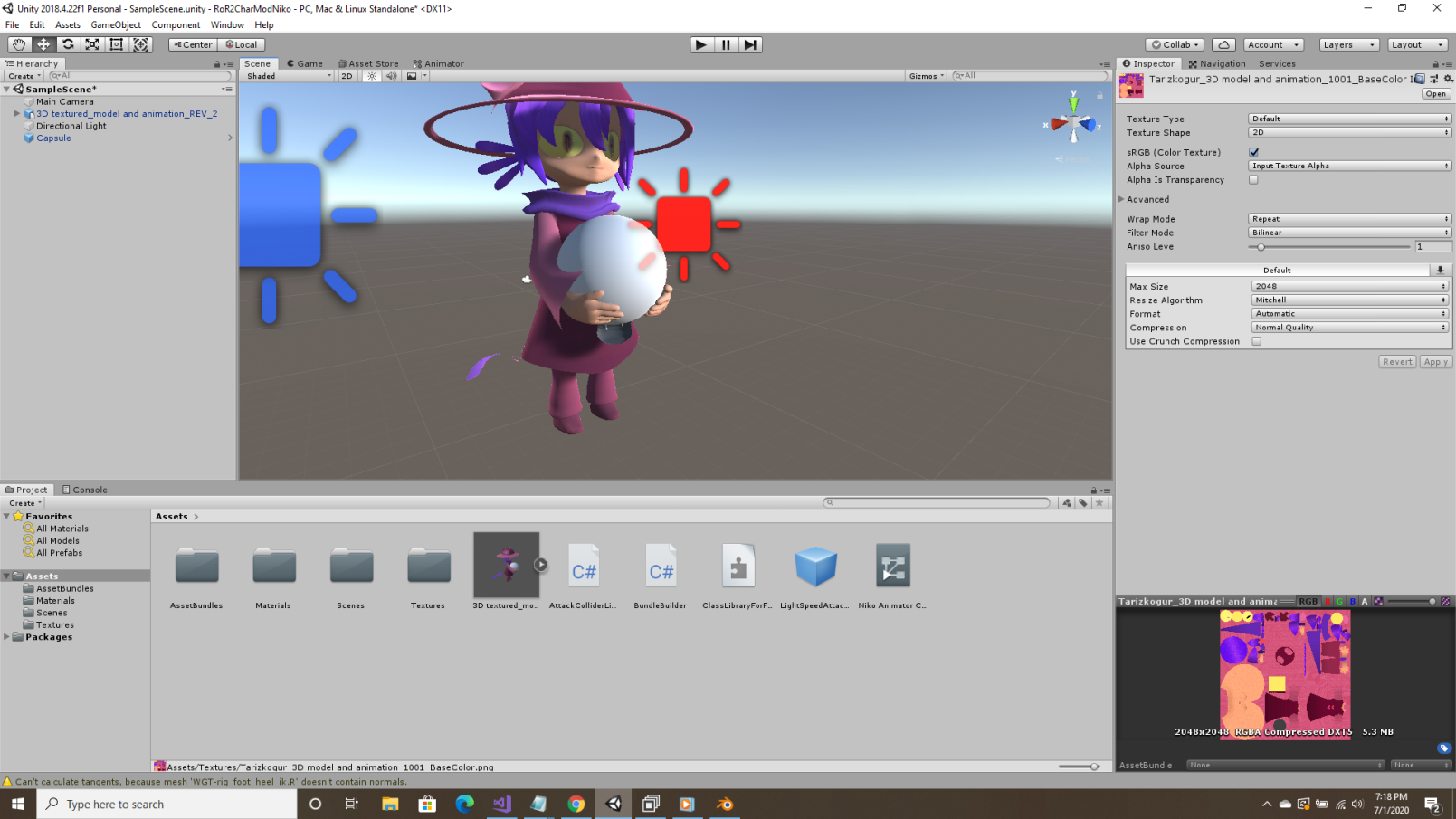Image resolution: width=1456 pixels, height=819 pixels.
Task: Select the LightSpeedAttac prefab cube asset
Action: (x=815, y=576)
